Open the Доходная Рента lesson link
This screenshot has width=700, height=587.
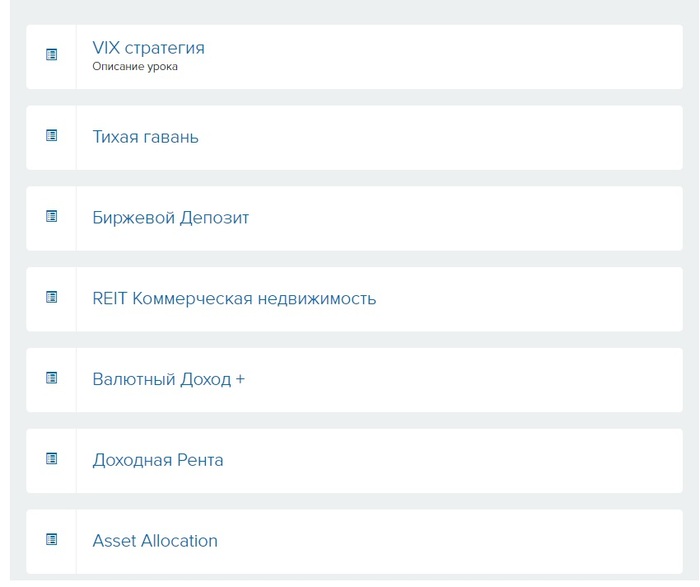coord(158,460)
